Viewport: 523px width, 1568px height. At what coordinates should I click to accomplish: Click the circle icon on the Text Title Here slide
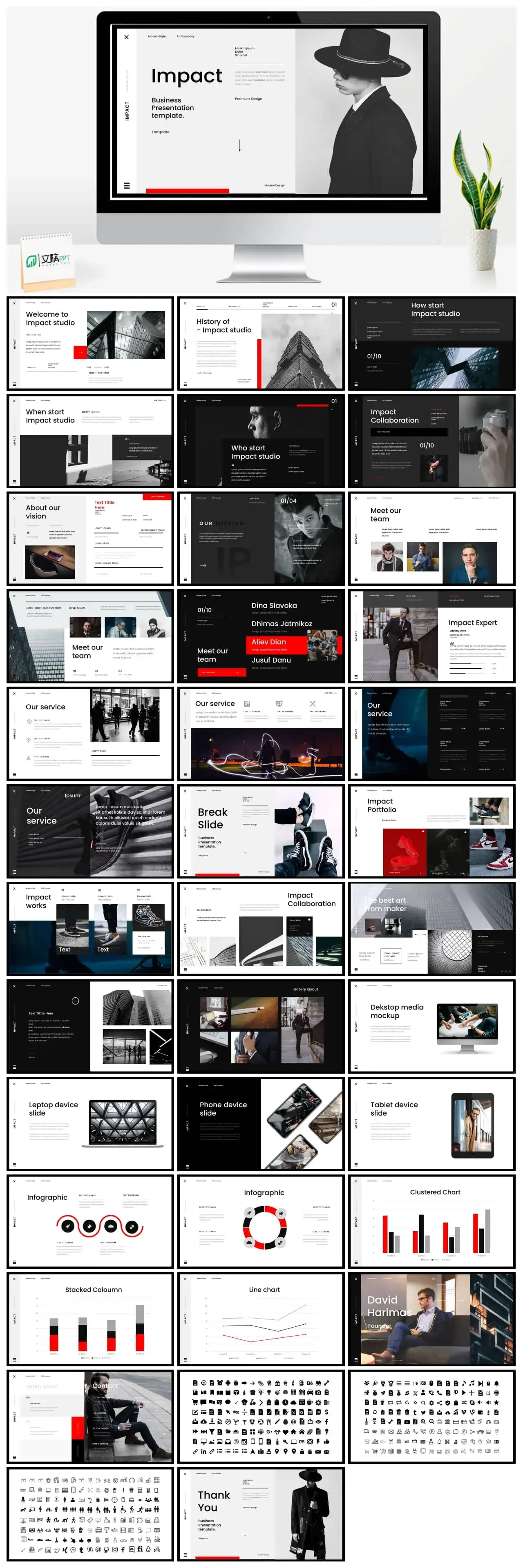pos(76,1001)
